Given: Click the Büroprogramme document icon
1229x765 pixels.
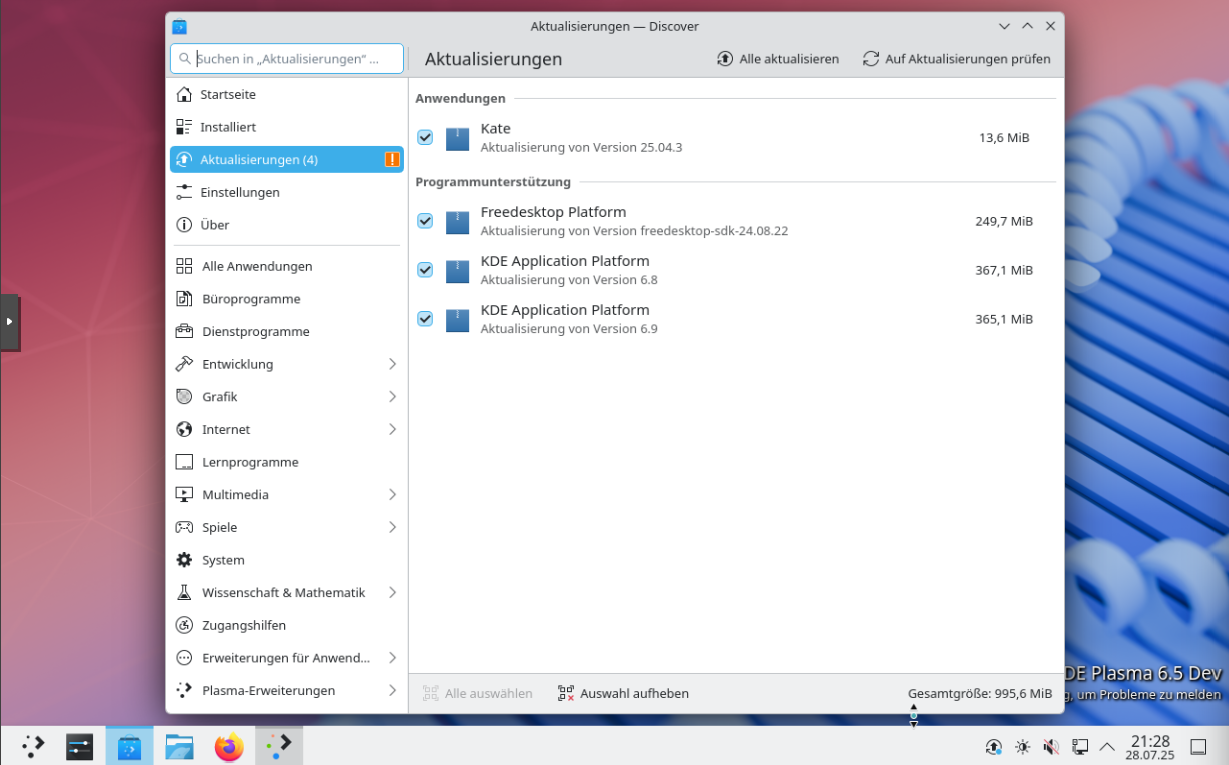Looking at the screenshot, I should click(184, 299).
